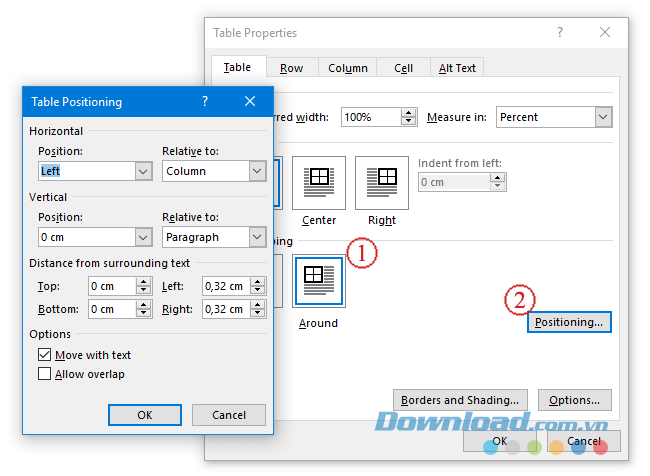Open the Horizontal Relative to Column dropdown

coord(257,171)
